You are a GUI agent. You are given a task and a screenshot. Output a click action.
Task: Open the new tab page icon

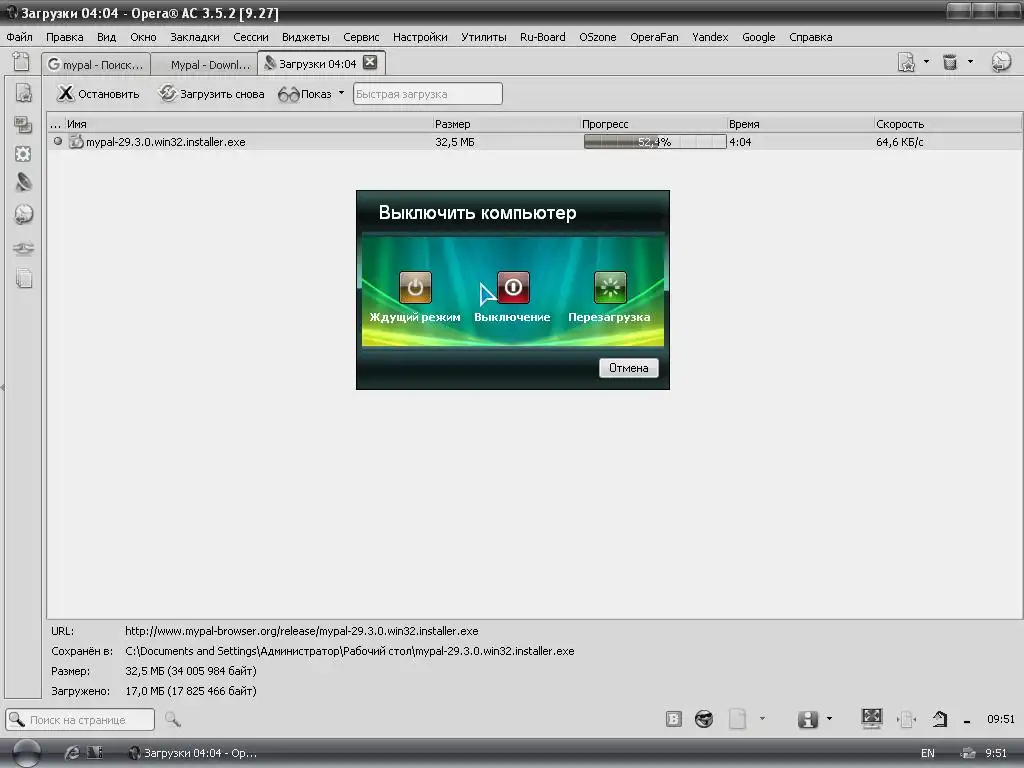(x=21, y=61)
